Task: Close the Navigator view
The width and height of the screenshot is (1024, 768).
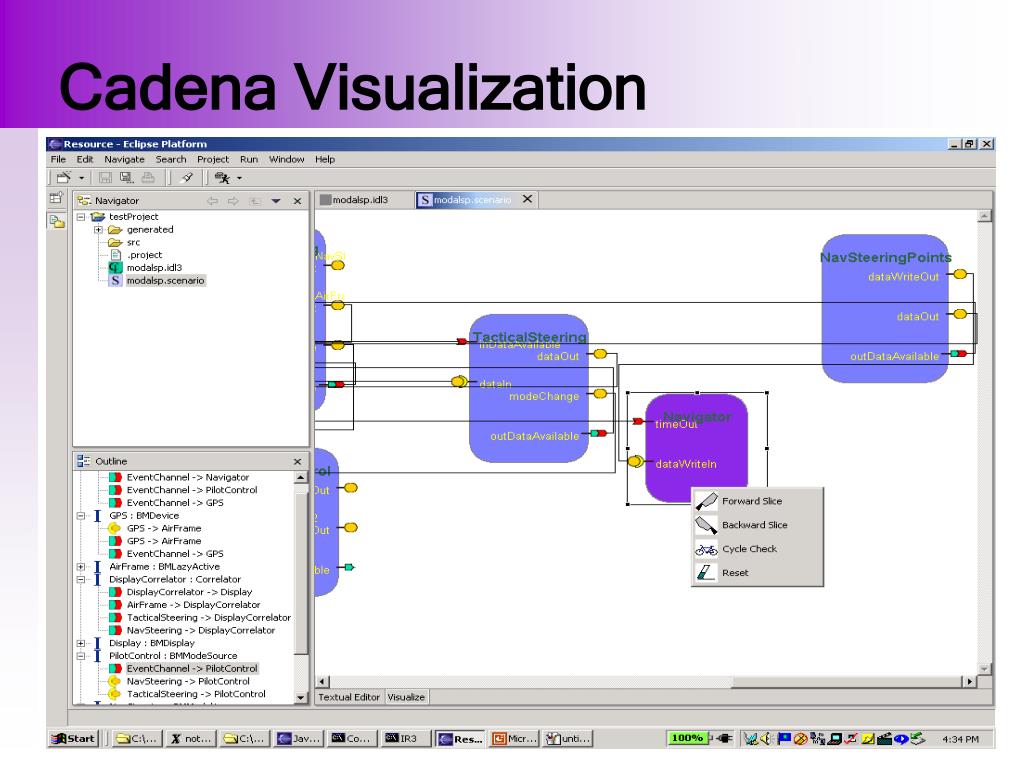Action: [x=297, y=201]
